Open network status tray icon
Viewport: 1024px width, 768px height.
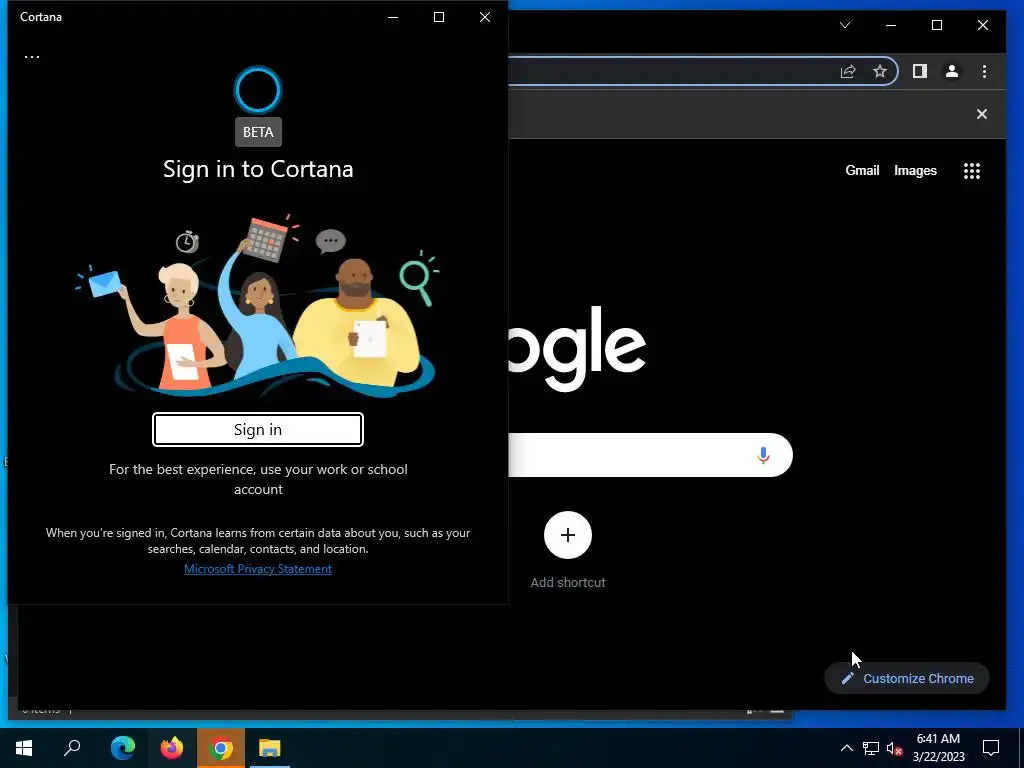[x=871, y=748]
